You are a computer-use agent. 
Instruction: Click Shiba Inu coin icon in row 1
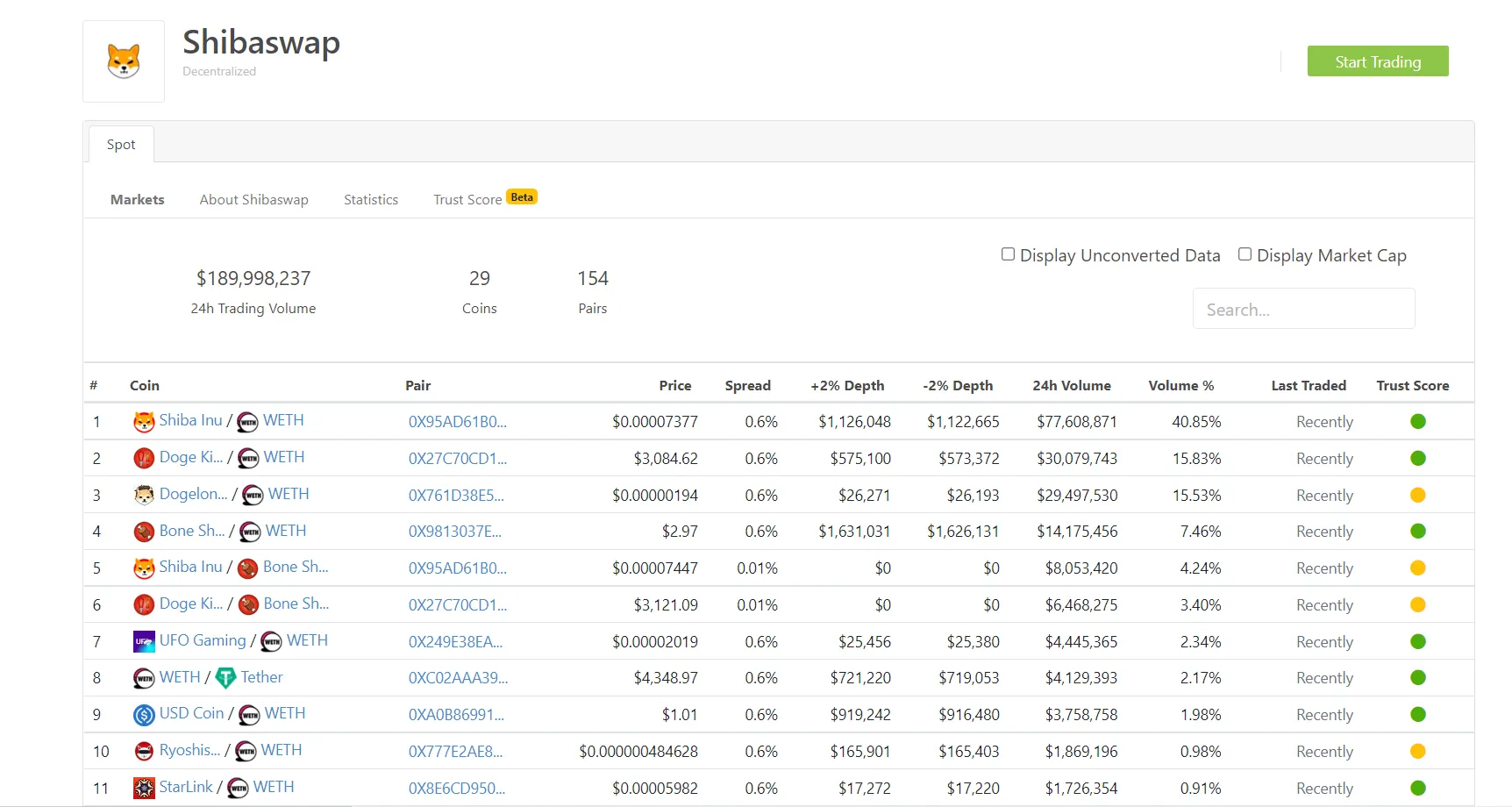click(x=144, y=422)
